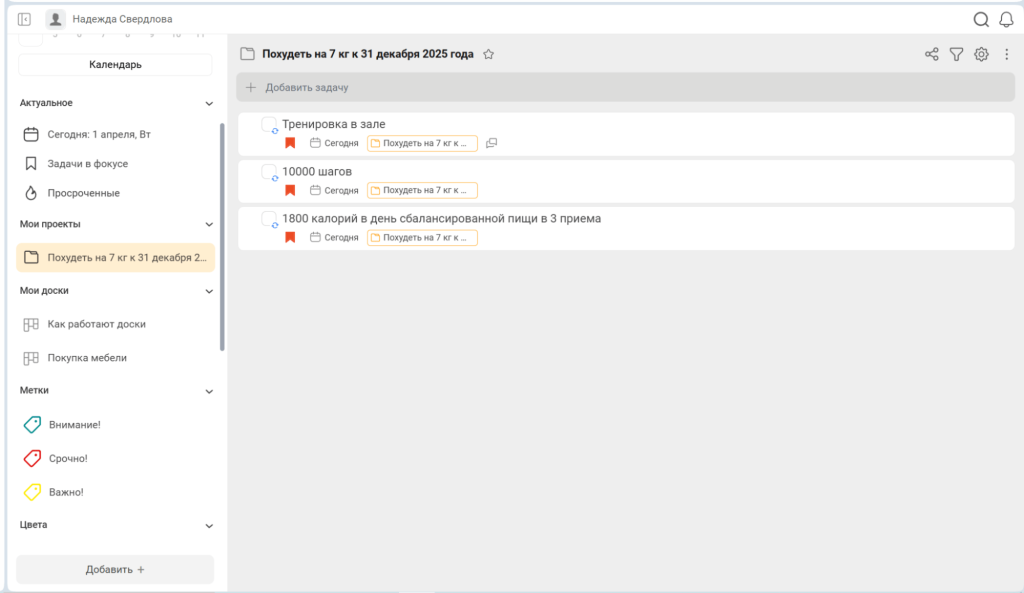Select the red Срочно! label

click(x=68, y=458)
